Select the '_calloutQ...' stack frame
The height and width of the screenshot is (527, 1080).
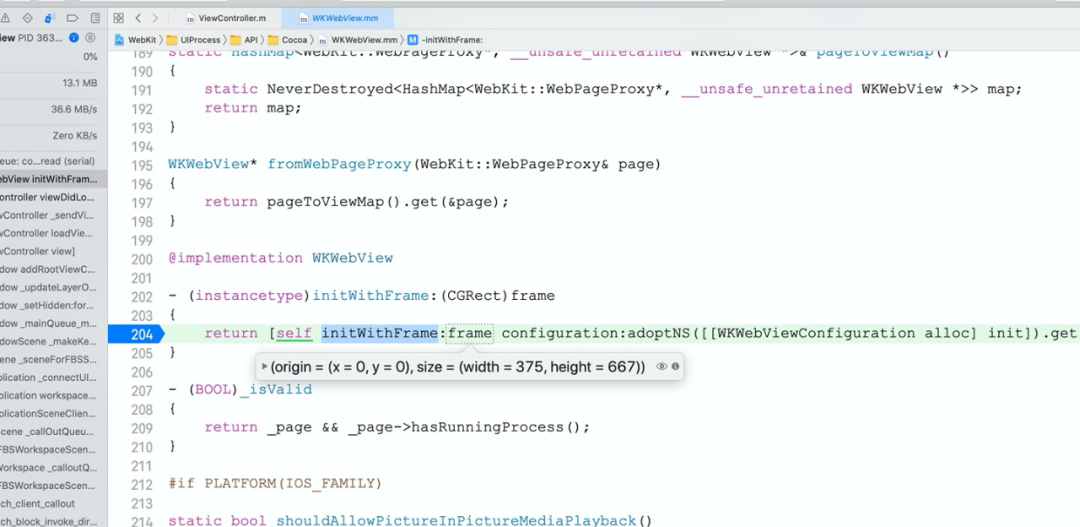click(53, 468)
